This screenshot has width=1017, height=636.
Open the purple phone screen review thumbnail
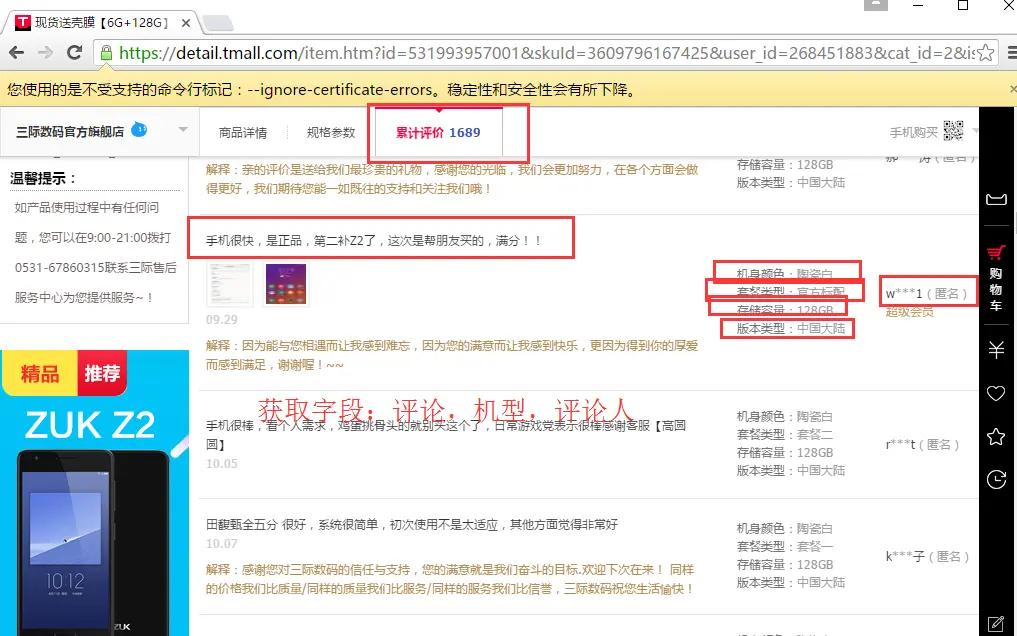286,284
